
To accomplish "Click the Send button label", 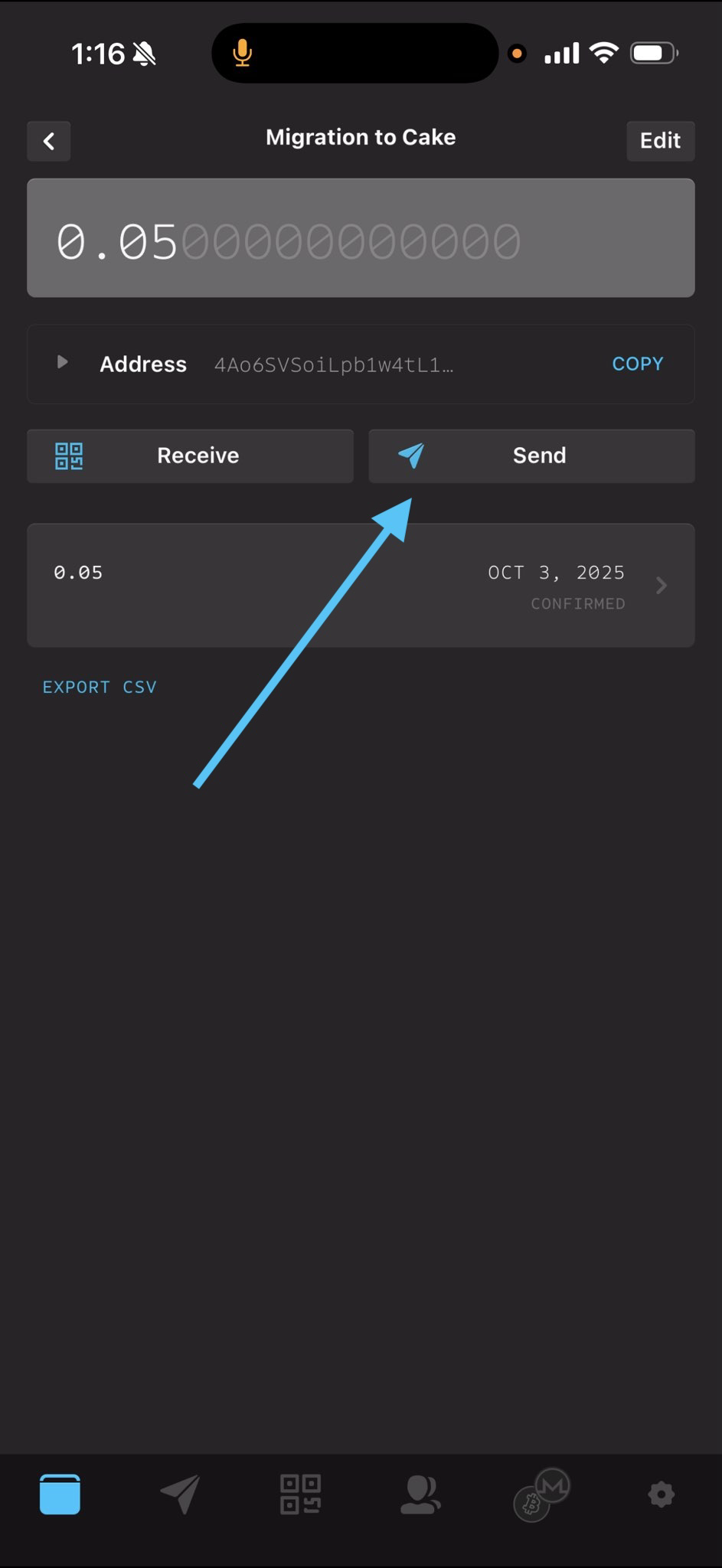I will coord(539,456).
